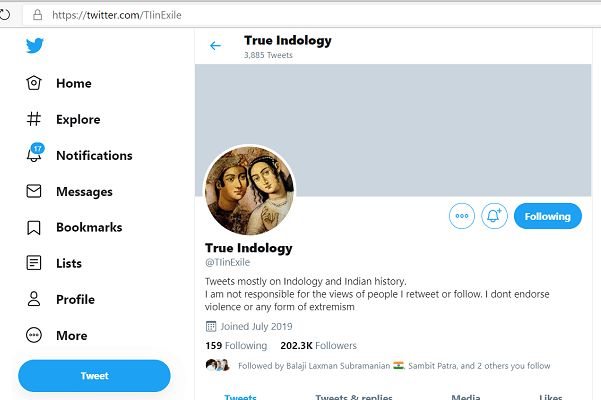The image size is (601, 400).
Task: Go back using the arrow icon
Action: [x=215, y=46]
